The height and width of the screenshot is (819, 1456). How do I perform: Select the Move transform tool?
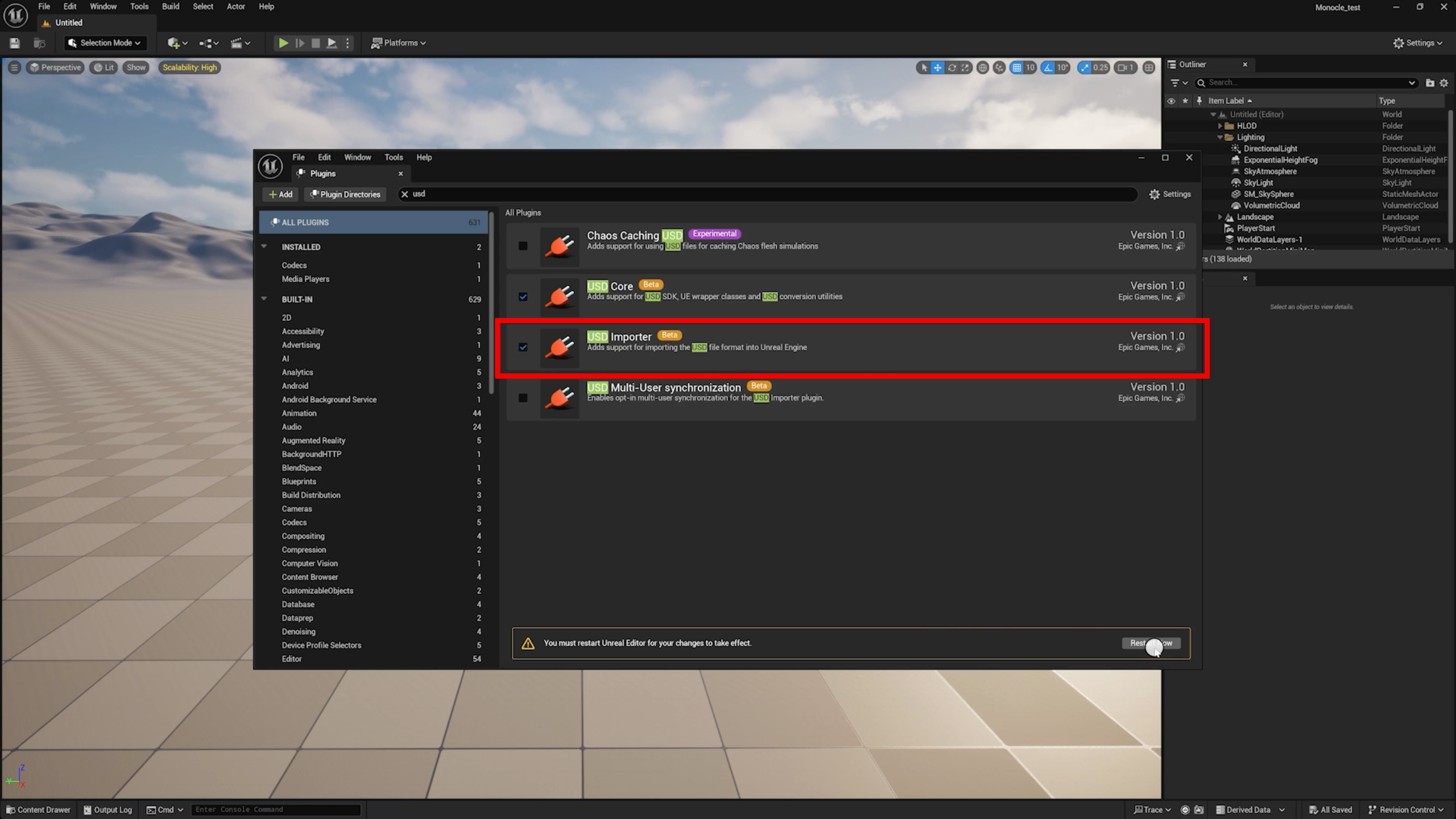coord(937,67)
